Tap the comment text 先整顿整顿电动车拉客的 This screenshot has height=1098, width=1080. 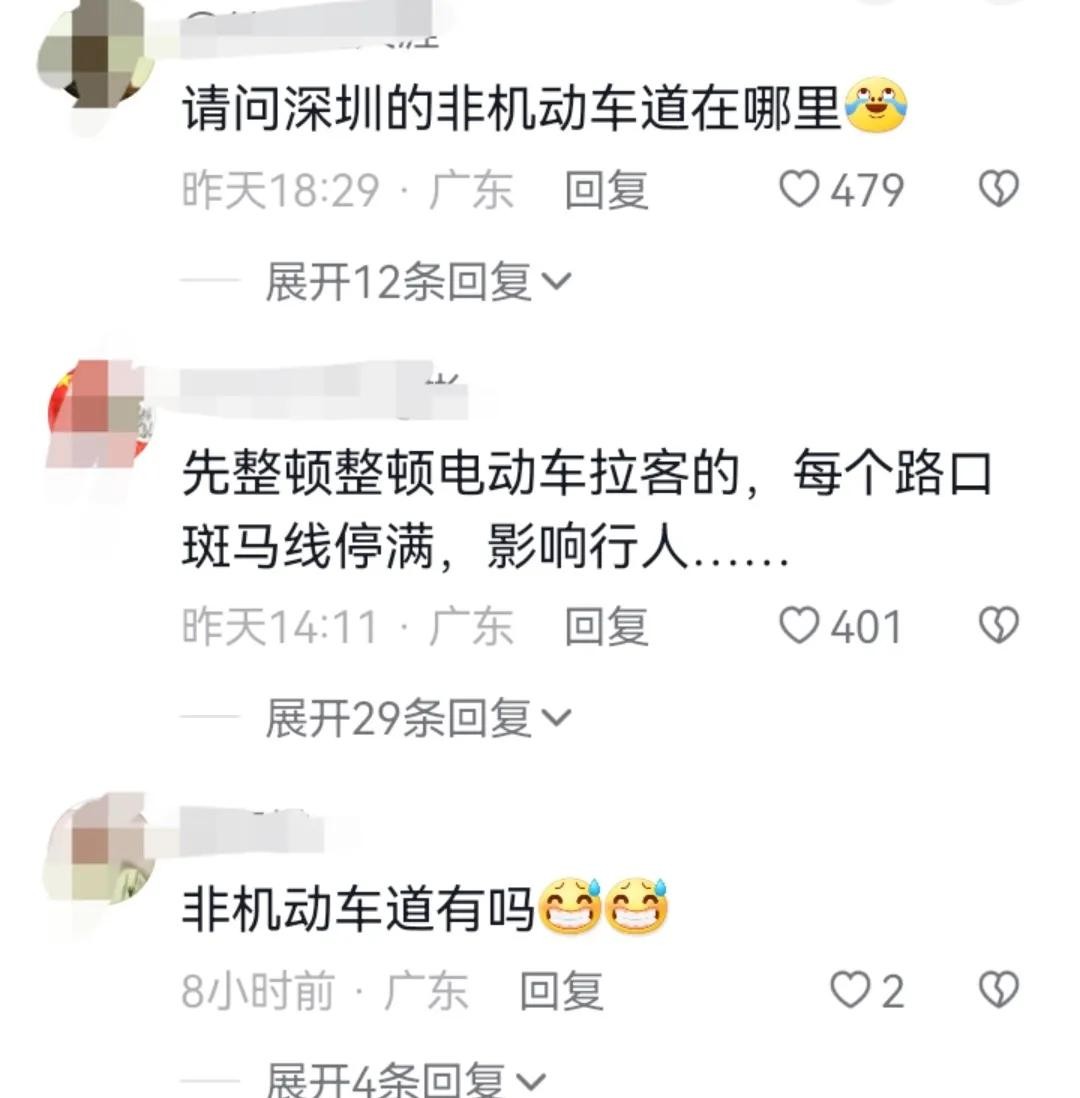click(461, 474)
